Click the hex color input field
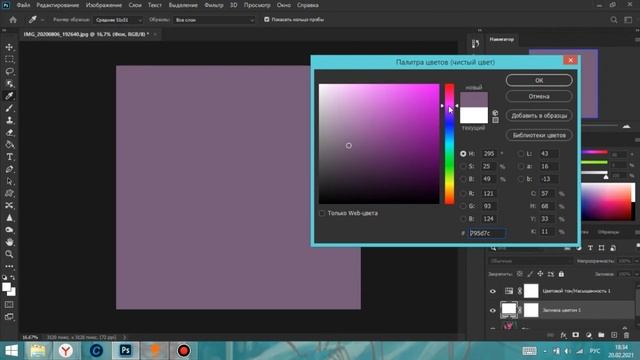This screenshot has height=360, width=640. click(x=487, y=233)
